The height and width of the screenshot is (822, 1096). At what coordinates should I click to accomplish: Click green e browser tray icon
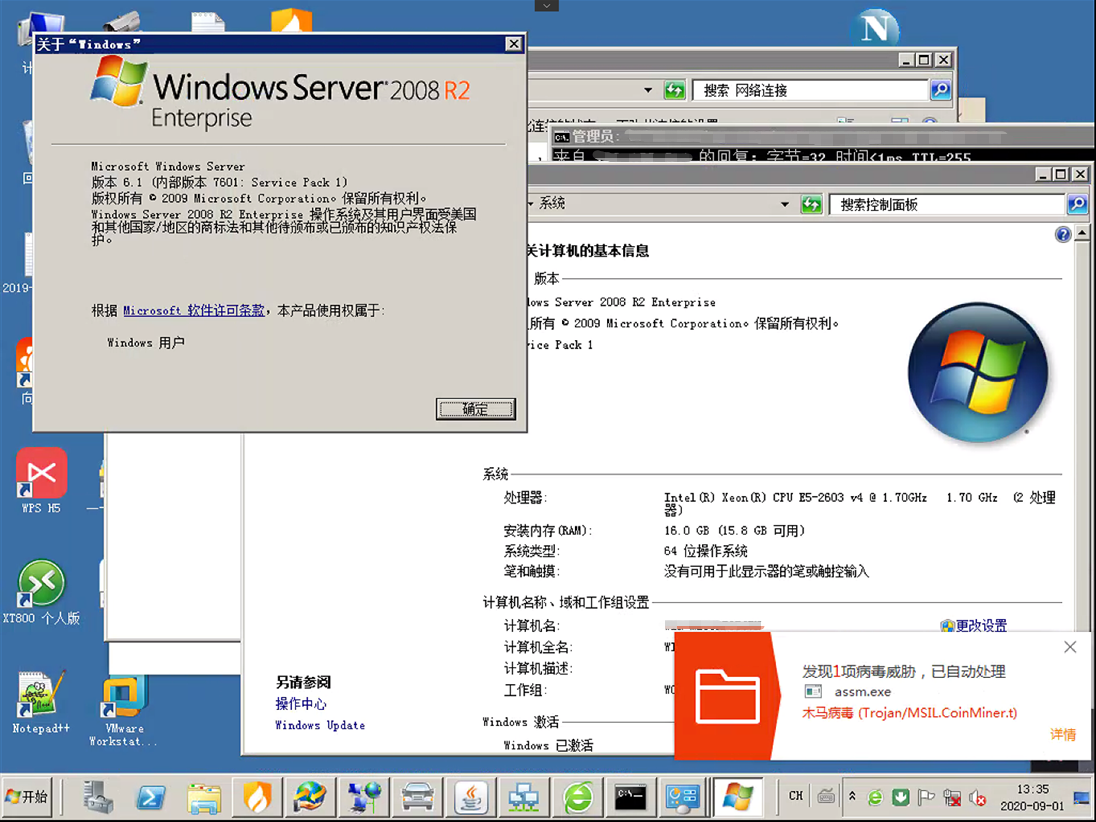tap(875, 797)
